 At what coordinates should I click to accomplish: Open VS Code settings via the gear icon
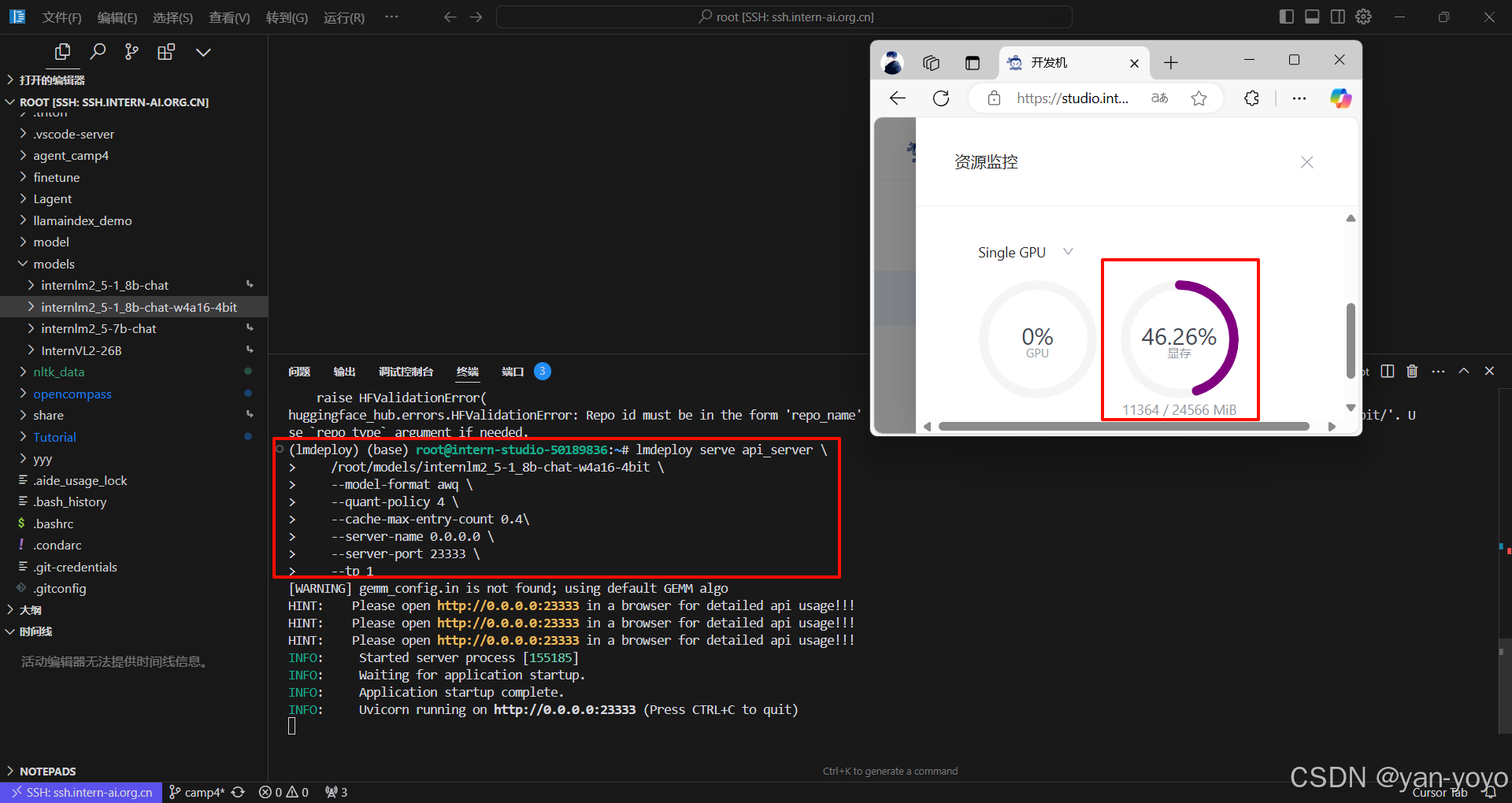coord(1363,17)
